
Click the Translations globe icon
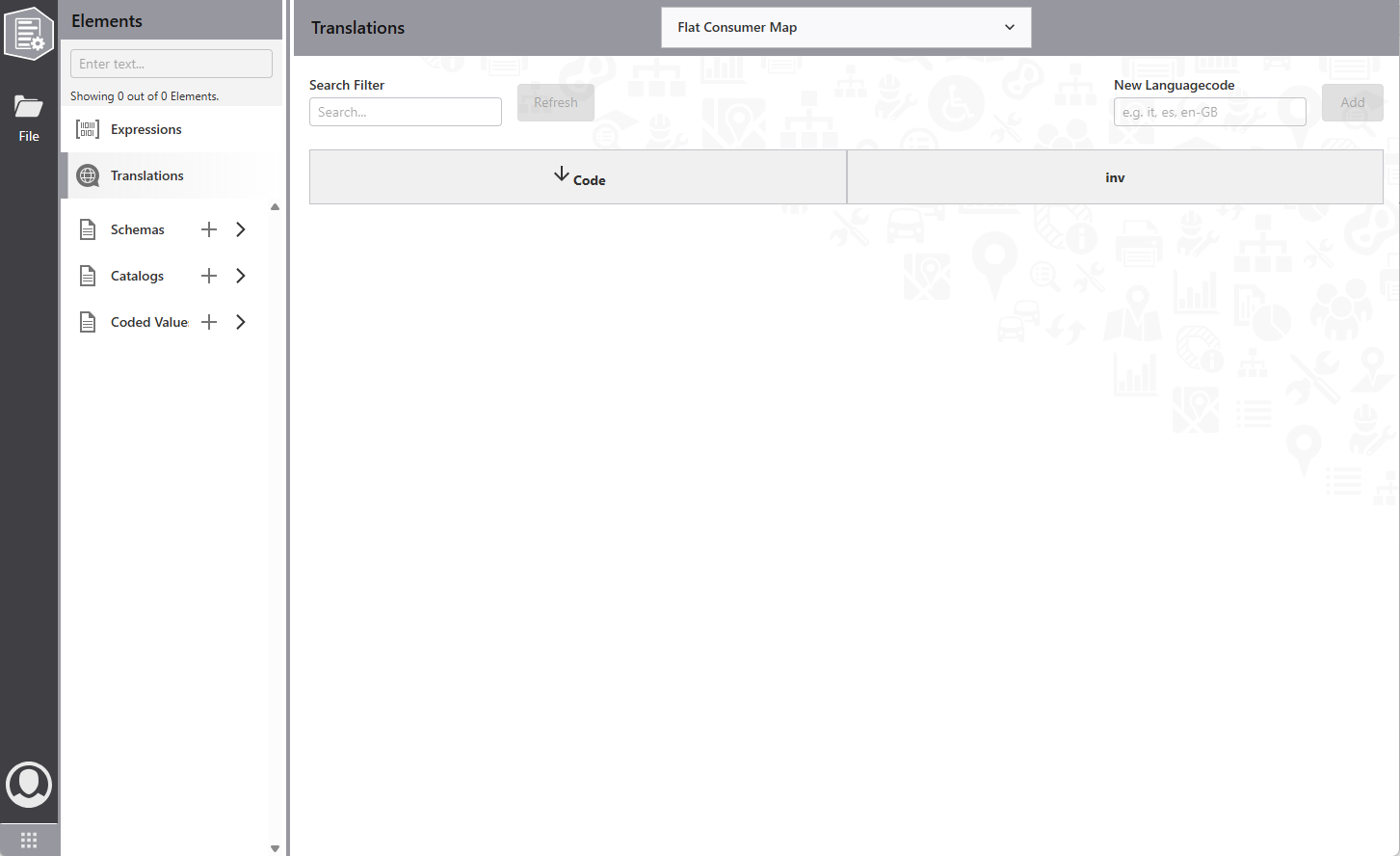click(x=87, y=175)
